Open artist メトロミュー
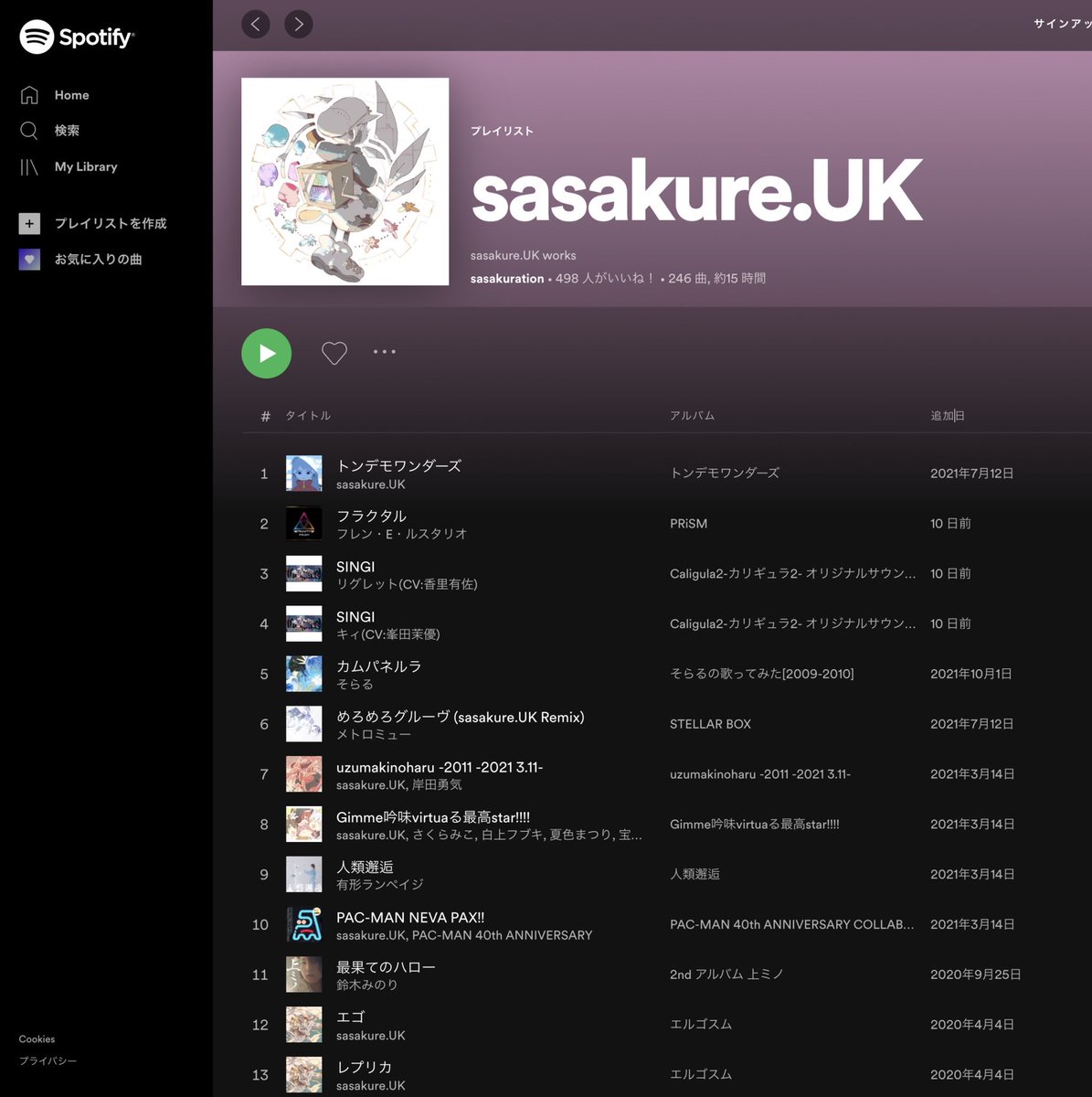This screenshot has height=1097, width=1092. pyautogui.click(x=374, y=734)
